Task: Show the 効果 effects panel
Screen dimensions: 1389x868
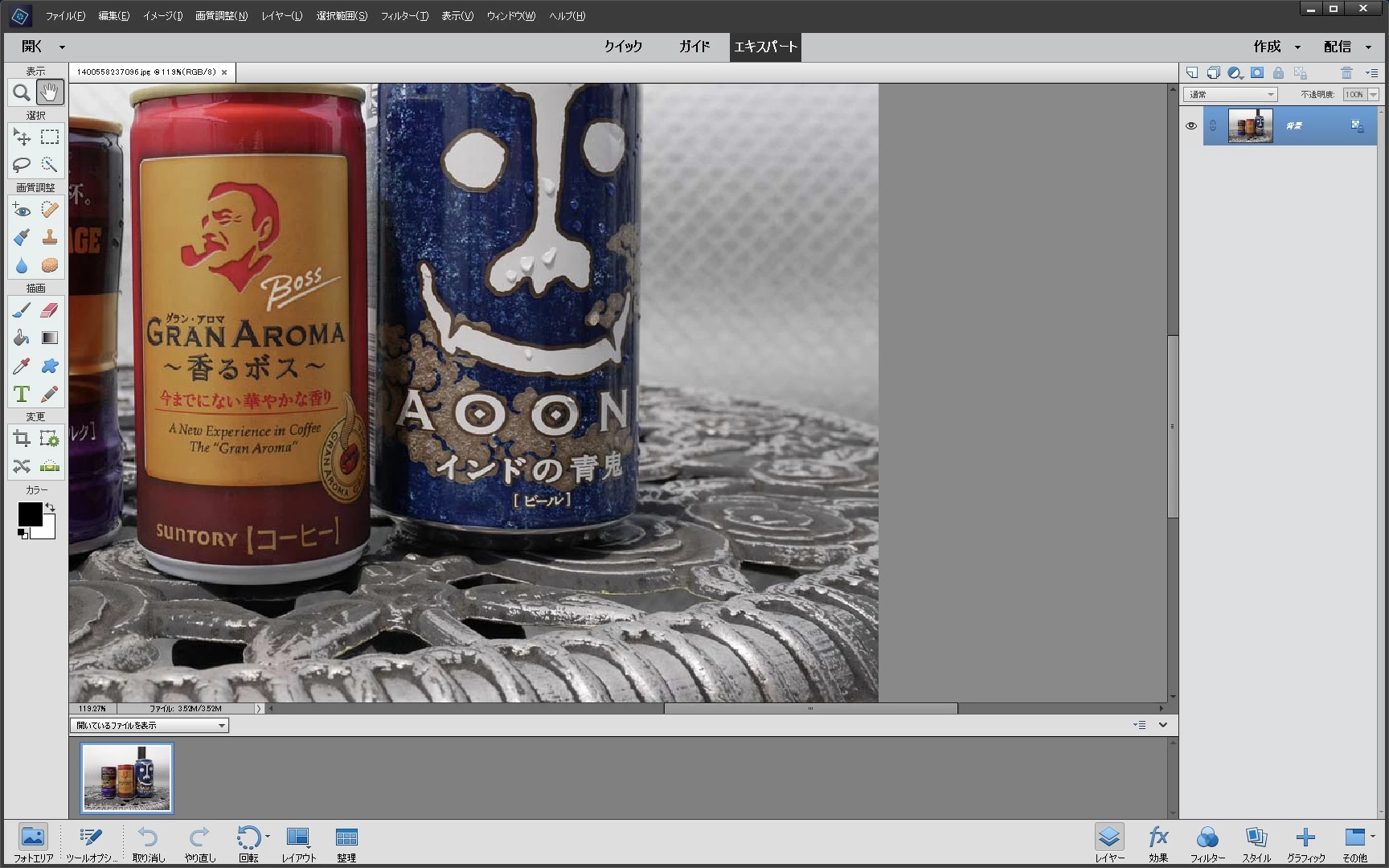Action: 1158,843
